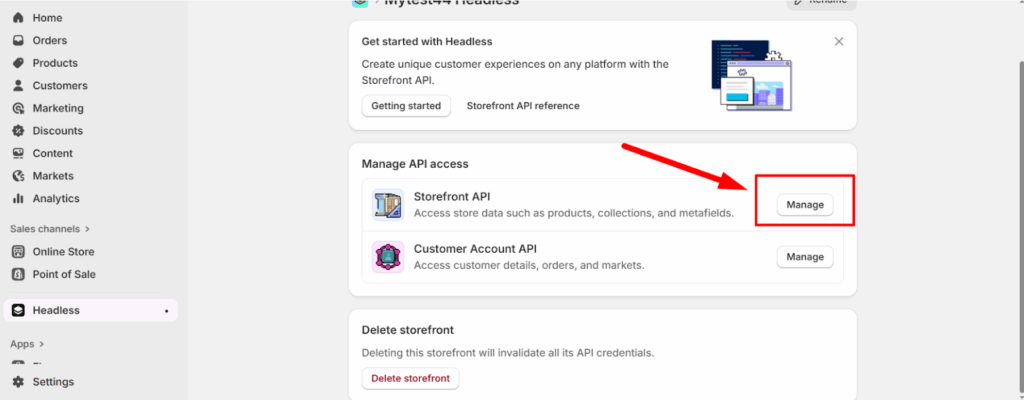Click the Products tag icon
Viewport: 1024px width, 400px height.
18,63
